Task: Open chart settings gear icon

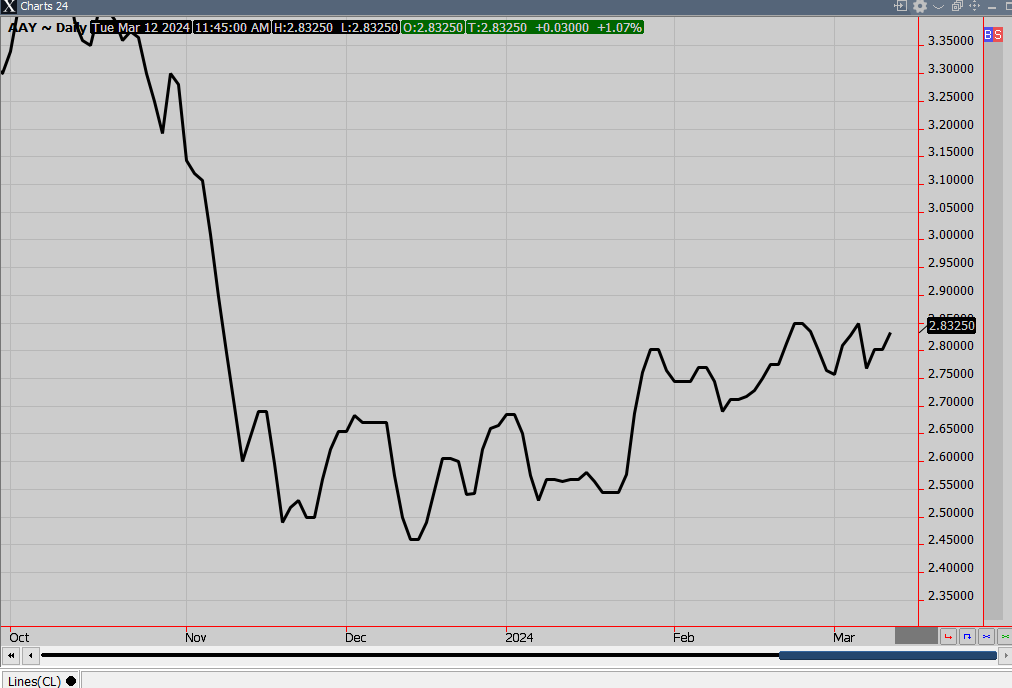Action: click(x=920, y=6)
